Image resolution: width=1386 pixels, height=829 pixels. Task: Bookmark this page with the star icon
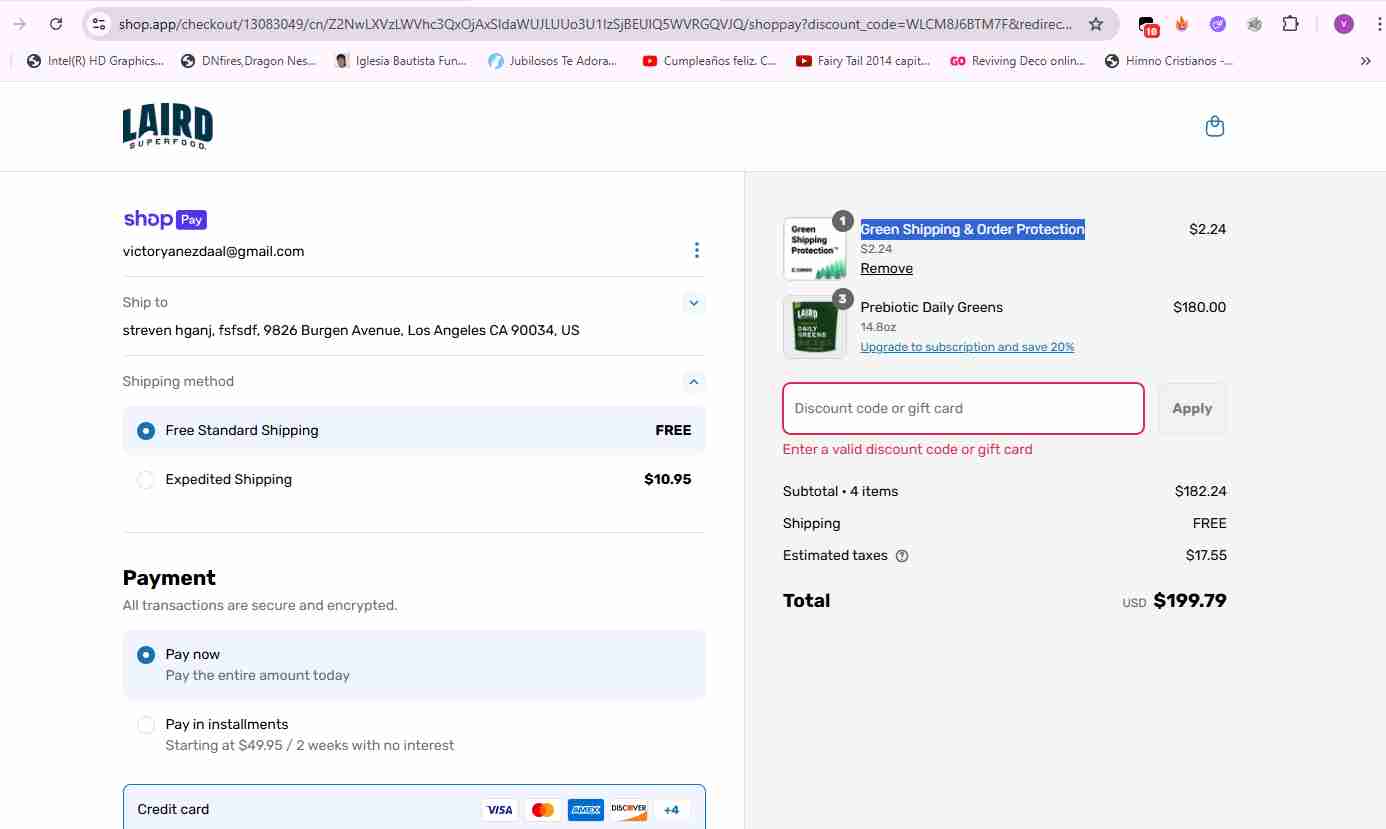1096,24
